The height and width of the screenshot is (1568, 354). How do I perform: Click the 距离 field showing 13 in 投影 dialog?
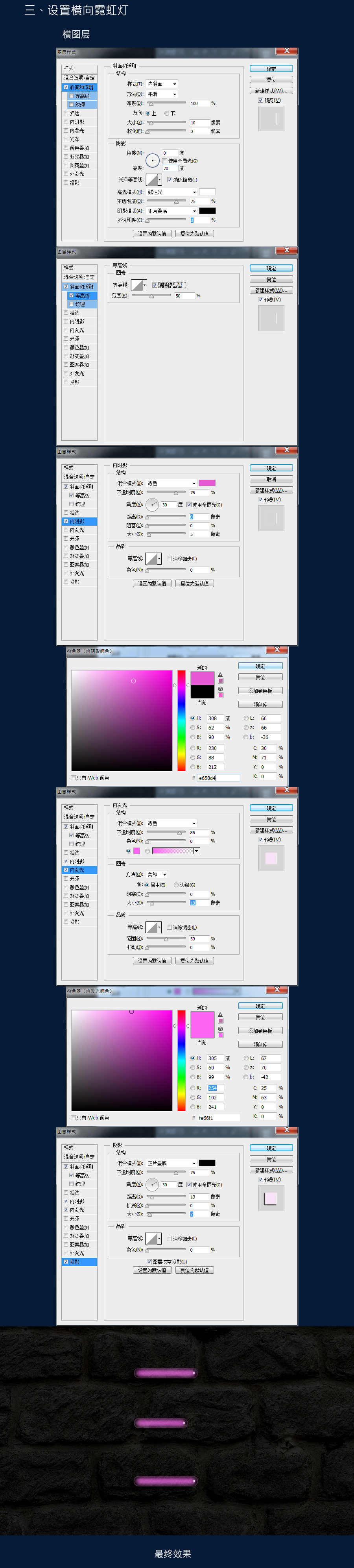(x=199, y=1197)
